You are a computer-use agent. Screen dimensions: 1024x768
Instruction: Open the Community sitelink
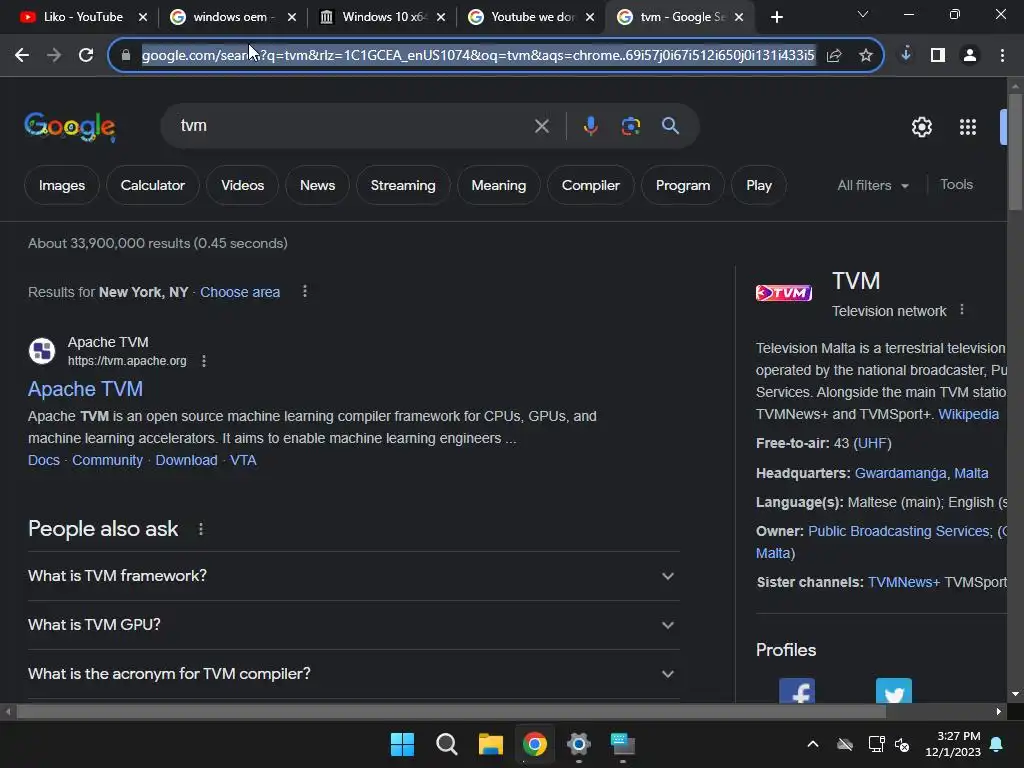[107, 460]
